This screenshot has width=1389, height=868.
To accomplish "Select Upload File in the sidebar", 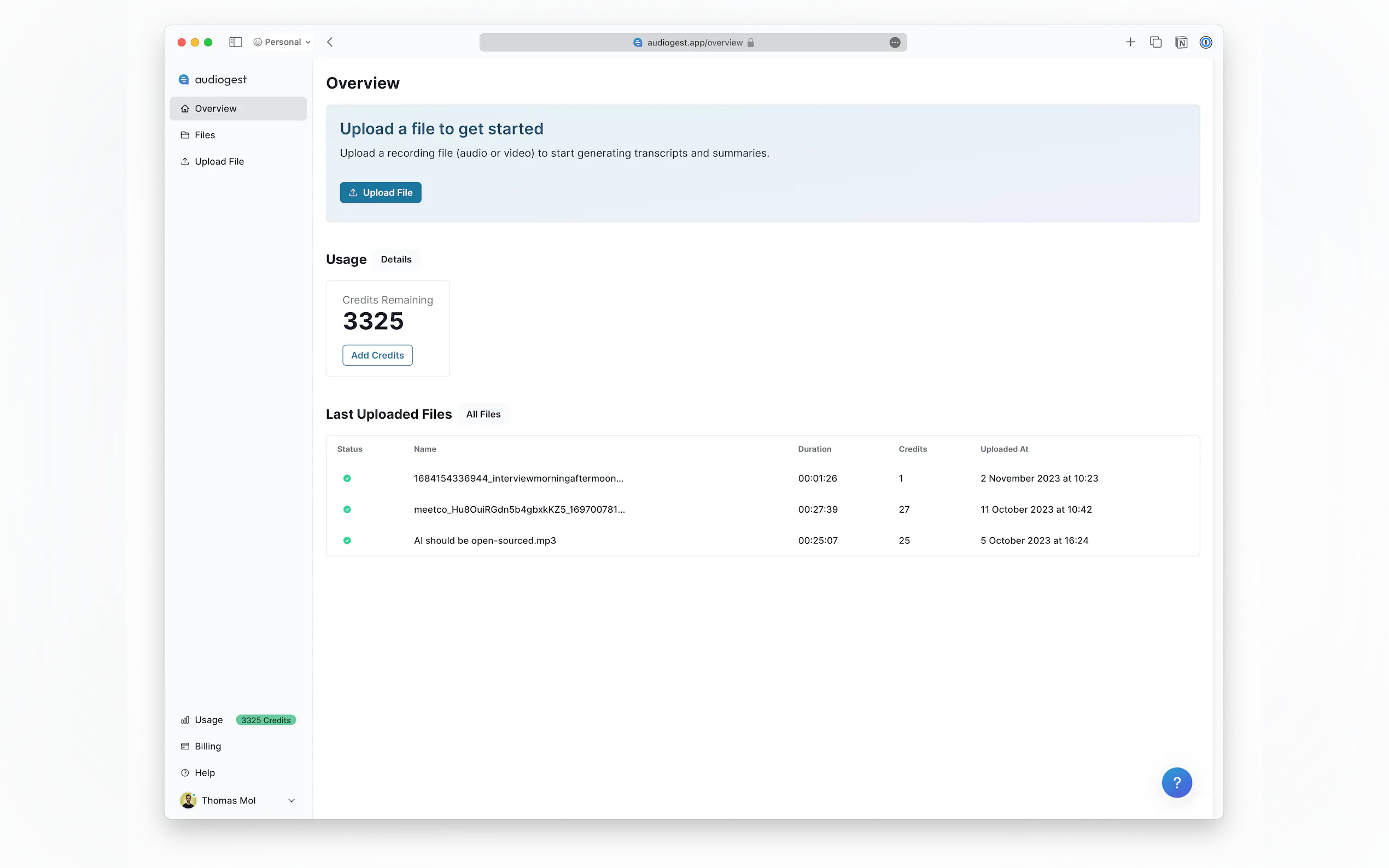I will click(219, 161).
